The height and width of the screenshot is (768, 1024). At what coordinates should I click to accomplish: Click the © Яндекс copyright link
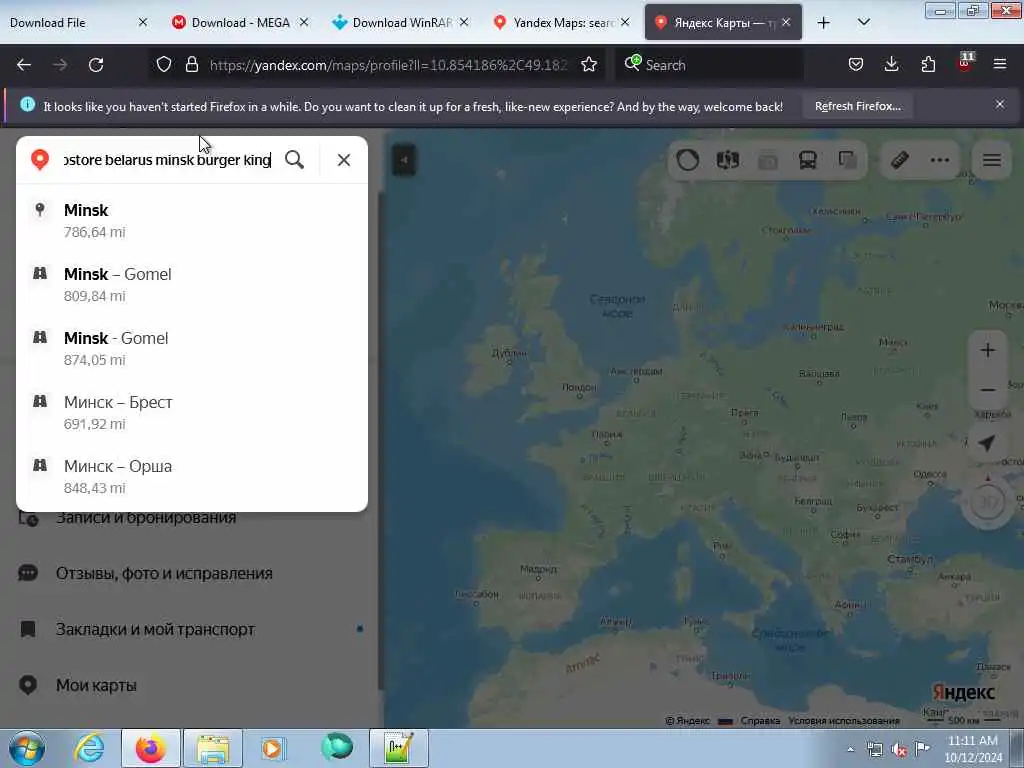tap(688, 720)
